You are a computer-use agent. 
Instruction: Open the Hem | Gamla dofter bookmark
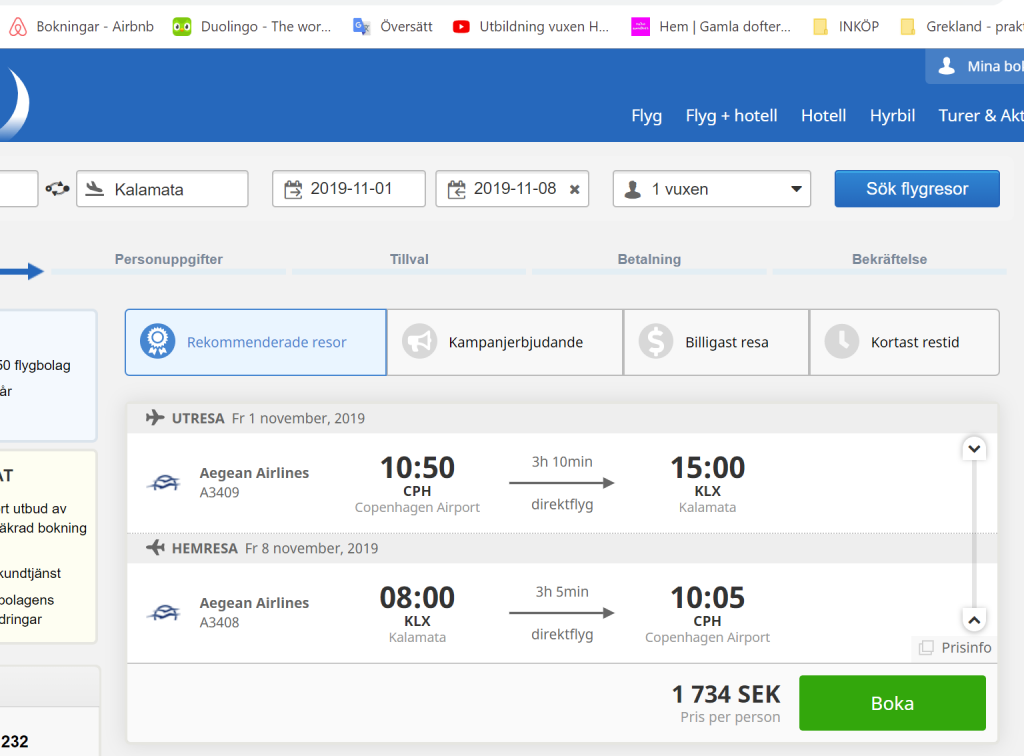pyautogui.click(x=711, y=27)
